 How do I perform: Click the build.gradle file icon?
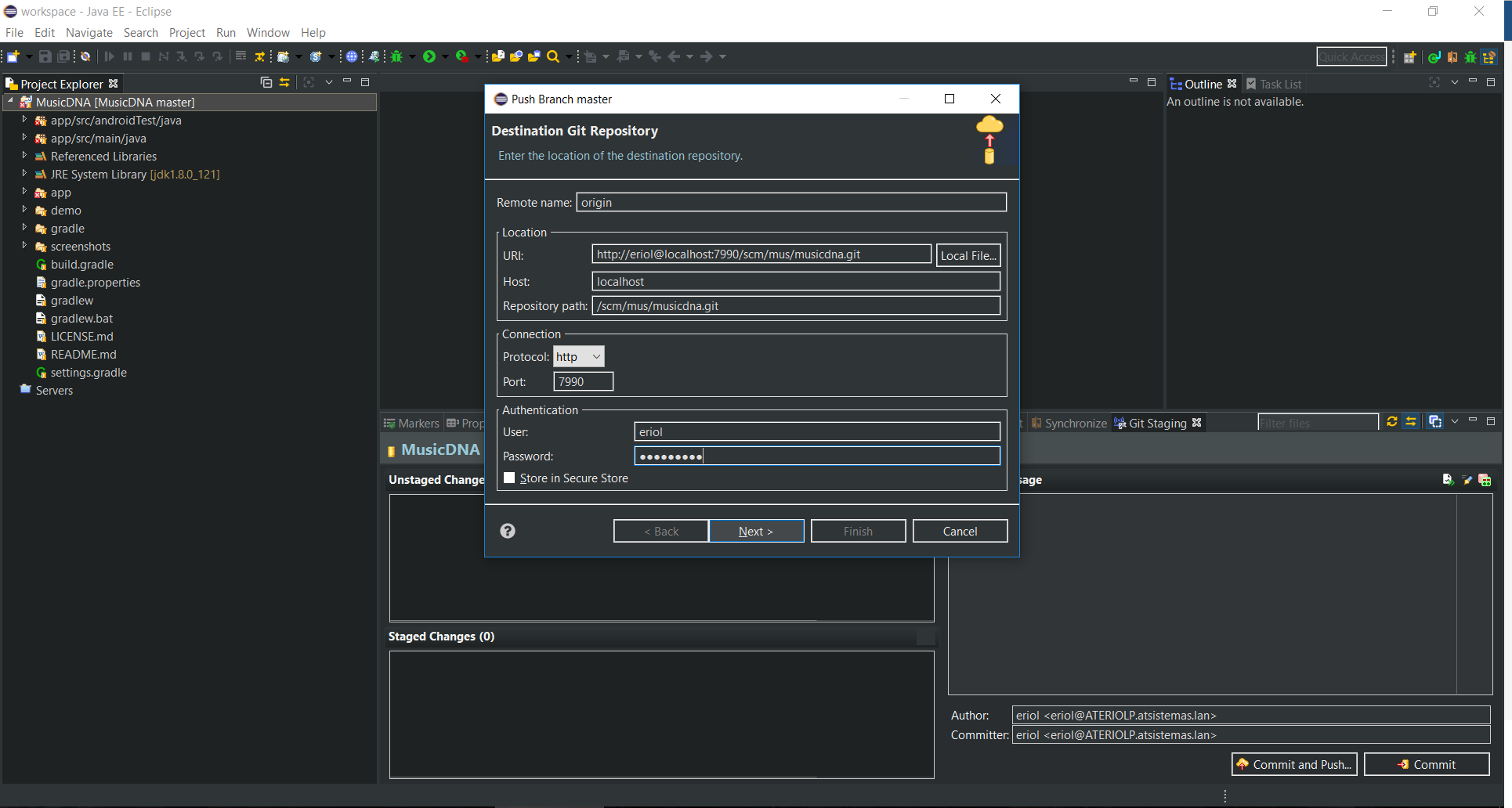(x=42, y=265)
